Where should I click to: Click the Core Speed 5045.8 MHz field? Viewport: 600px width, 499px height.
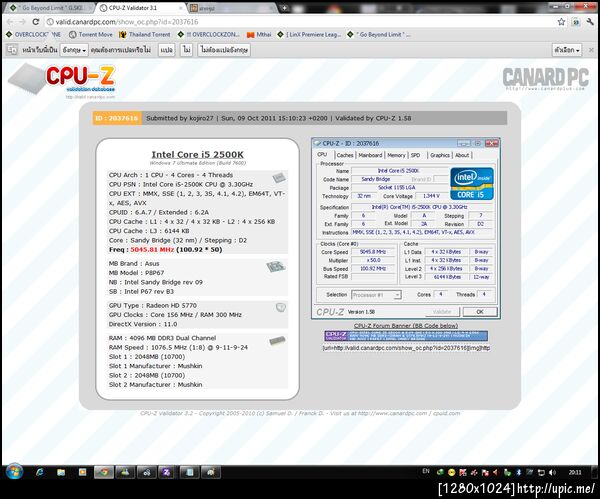coord(373,252)
